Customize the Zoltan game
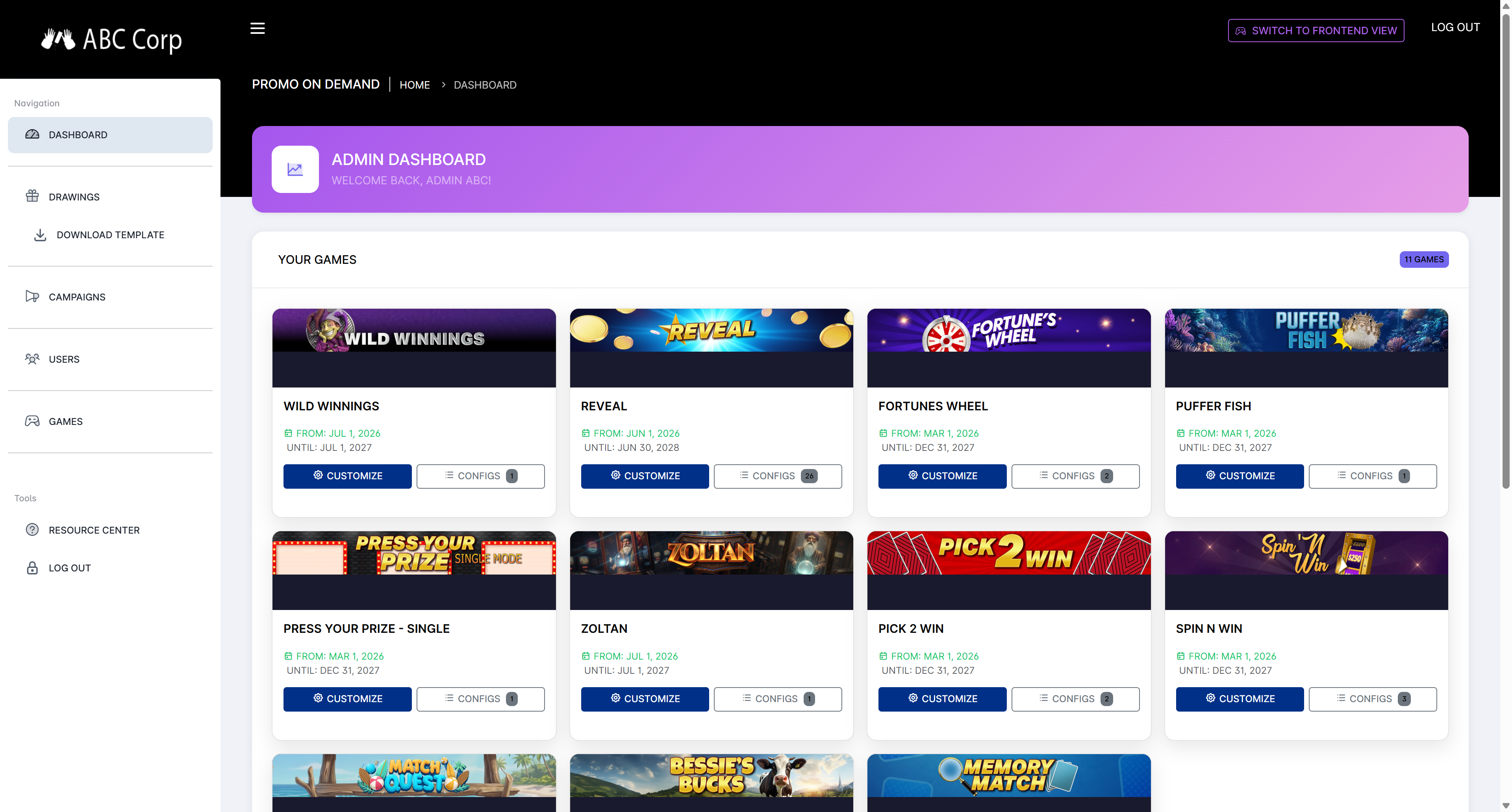The image size is (1512, 812). point(645,699)
